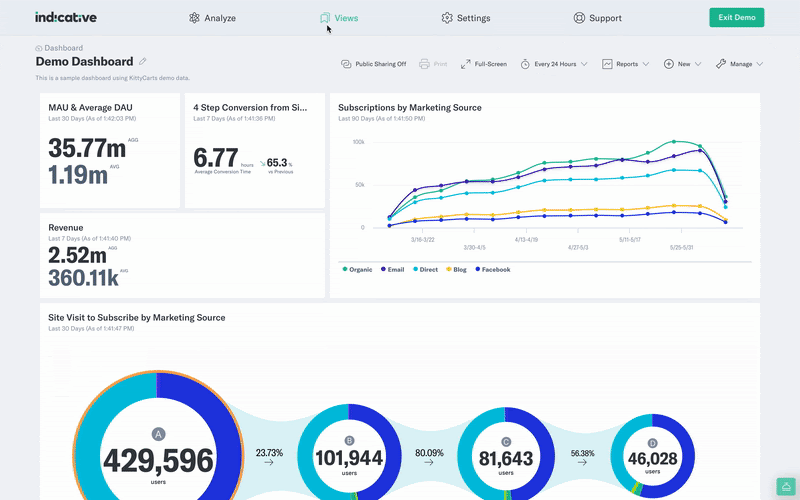Click the Views bookmark icon
Screen dimensions: 800x500
click(324, 18)
